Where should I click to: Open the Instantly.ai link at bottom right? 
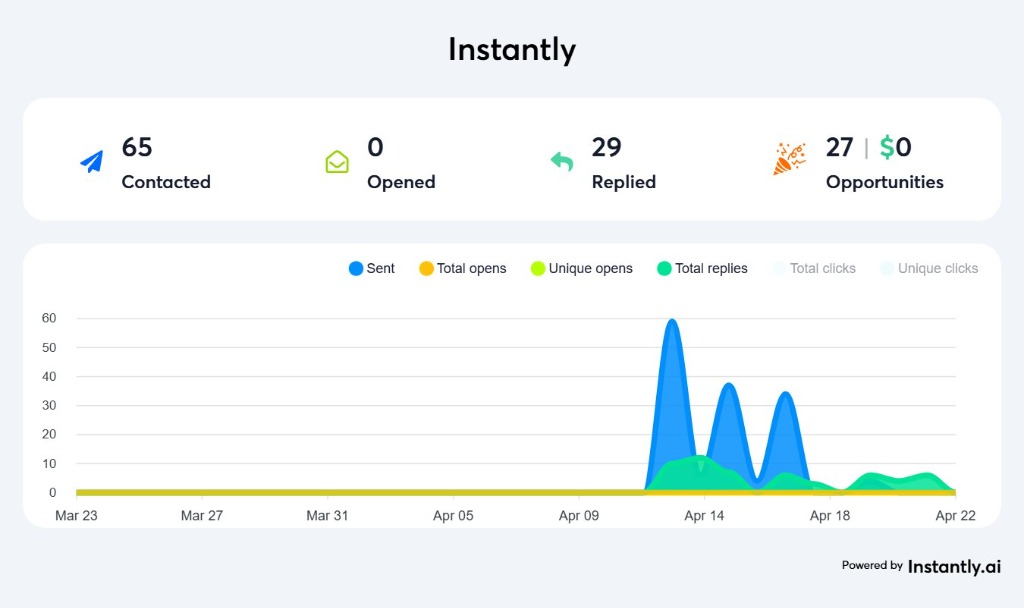[953, 566]
